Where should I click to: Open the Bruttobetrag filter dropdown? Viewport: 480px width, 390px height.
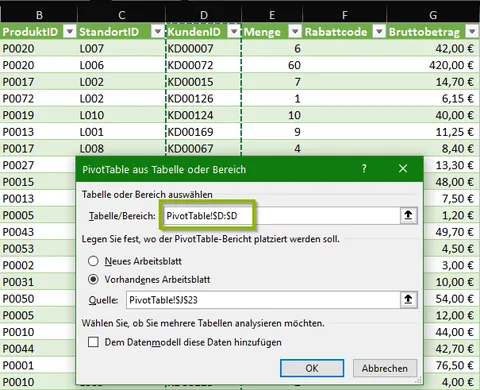(472, 32)
